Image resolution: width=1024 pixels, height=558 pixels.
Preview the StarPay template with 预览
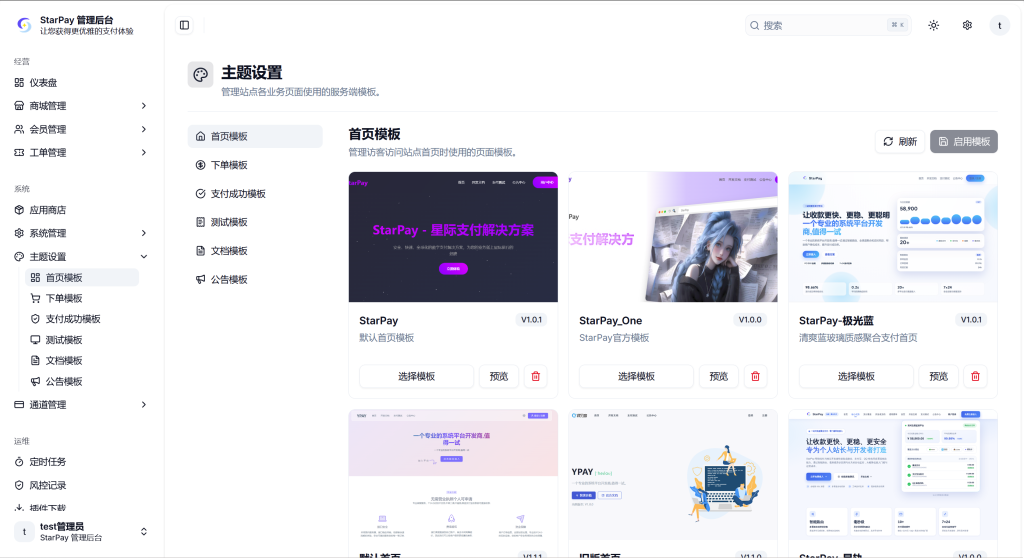point(499,376)
